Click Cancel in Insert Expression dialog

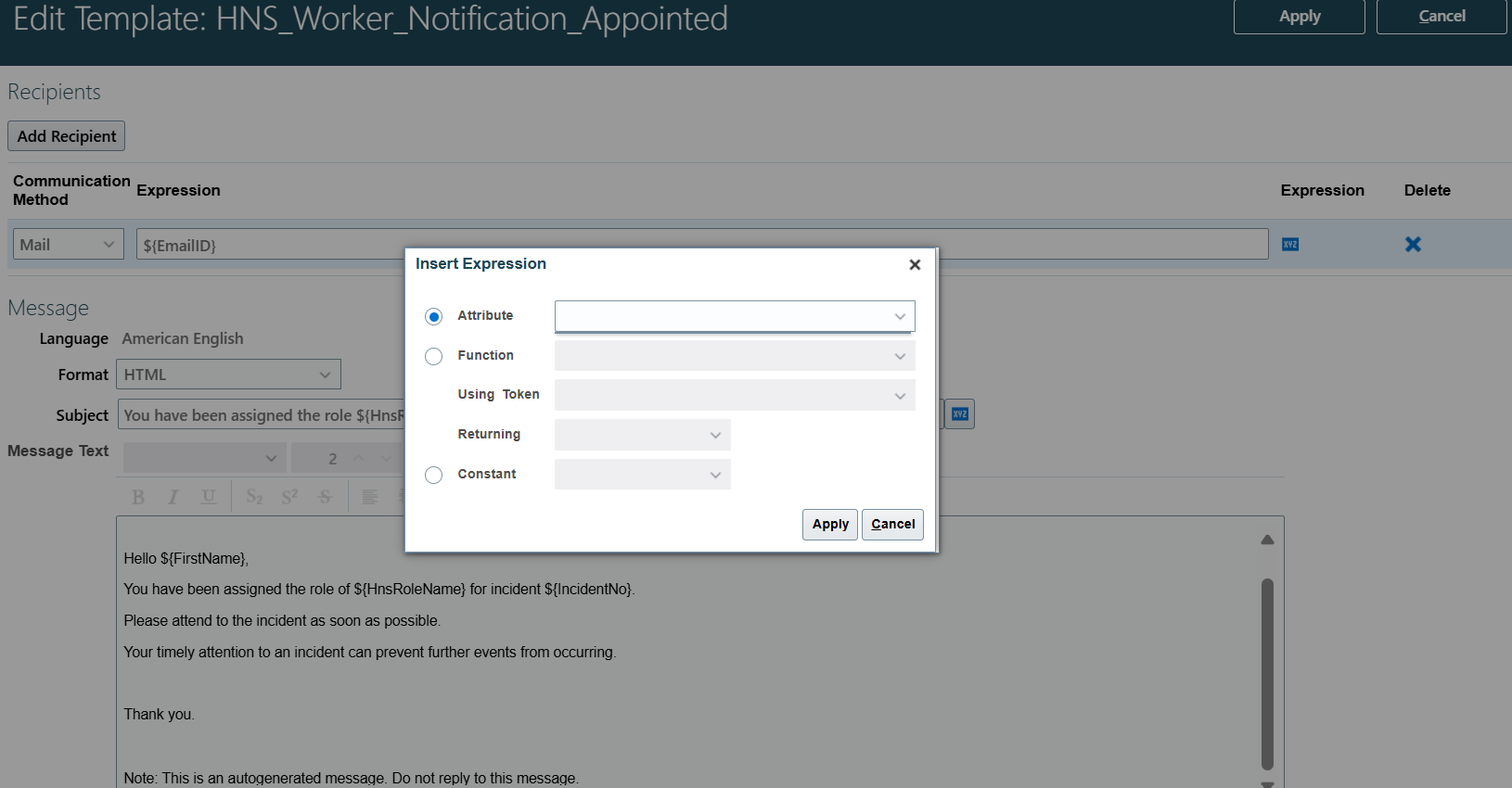click(892, 524)
